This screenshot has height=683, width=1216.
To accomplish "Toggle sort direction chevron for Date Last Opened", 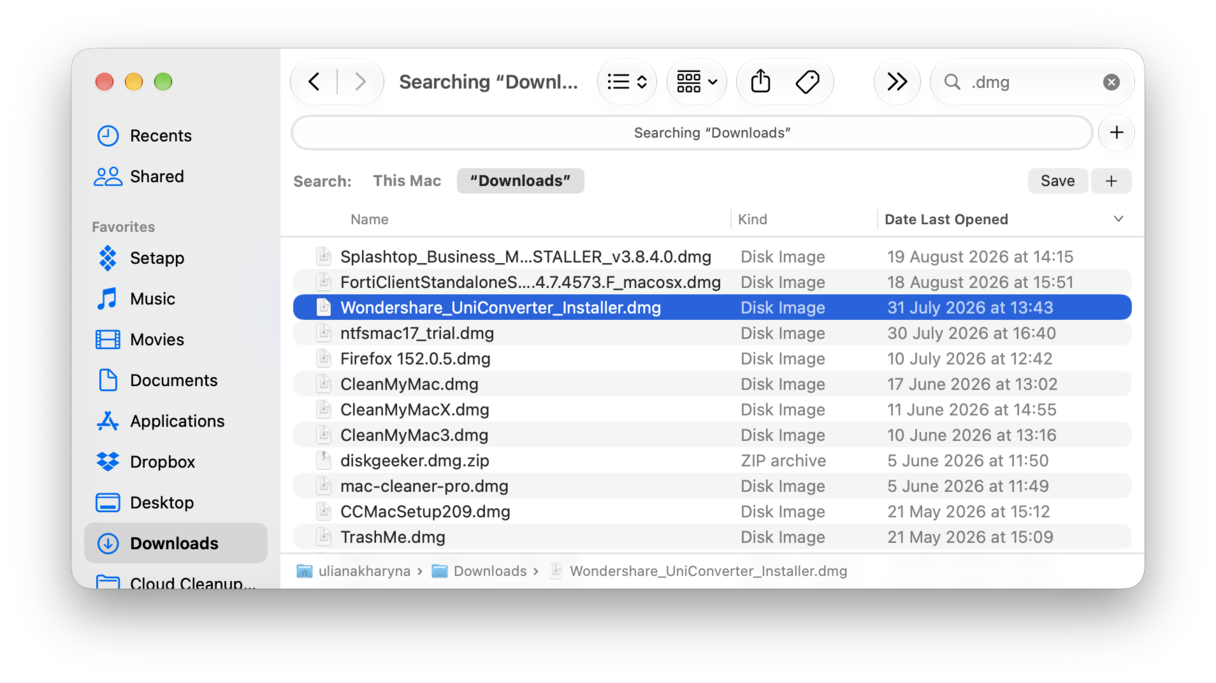I will point(1118,219).
